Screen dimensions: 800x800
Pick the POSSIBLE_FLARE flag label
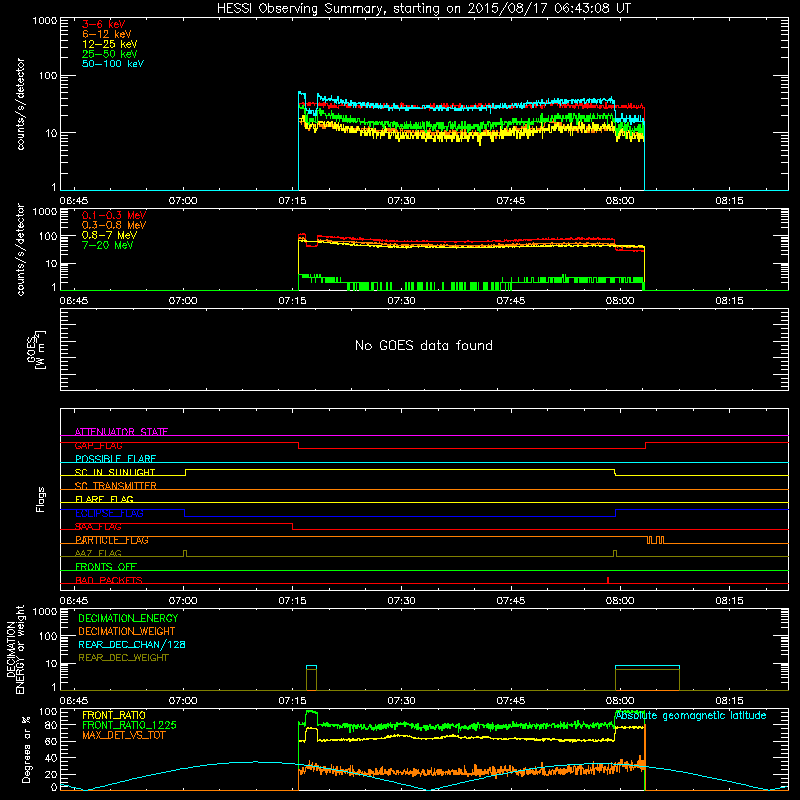[x=115, y=459]
